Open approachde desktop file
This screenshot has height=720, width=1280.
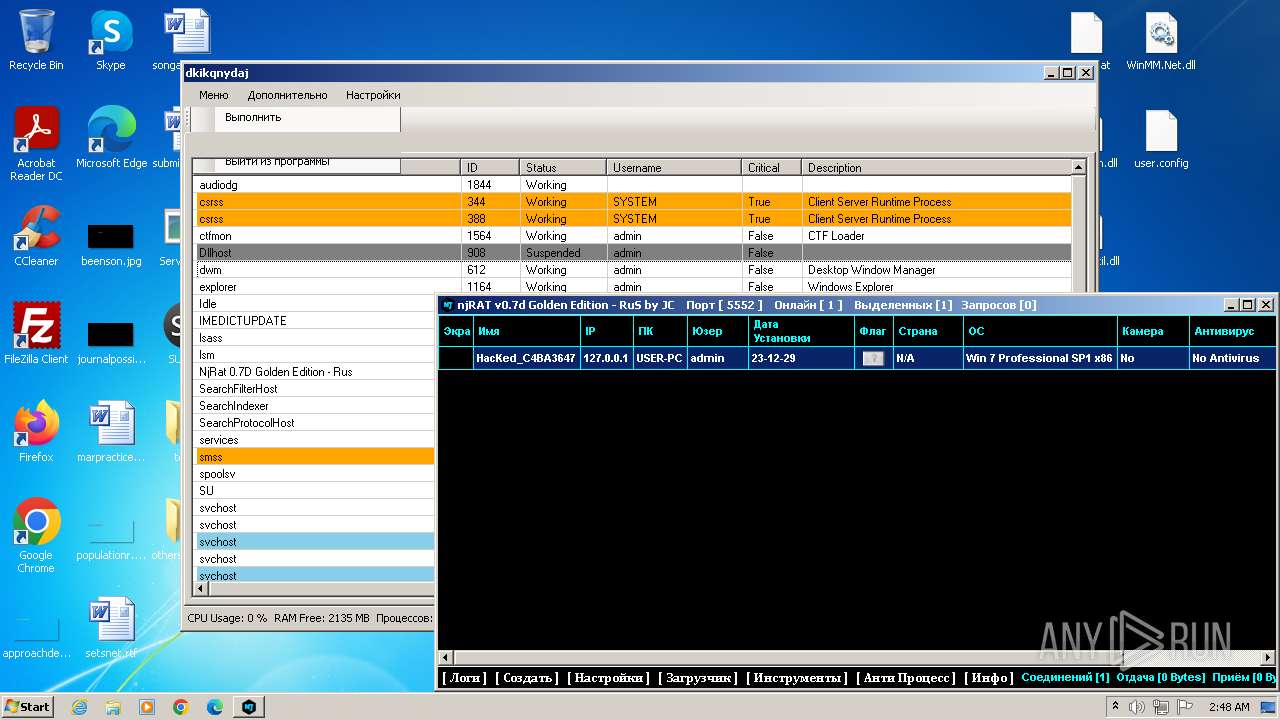[36, 638]
